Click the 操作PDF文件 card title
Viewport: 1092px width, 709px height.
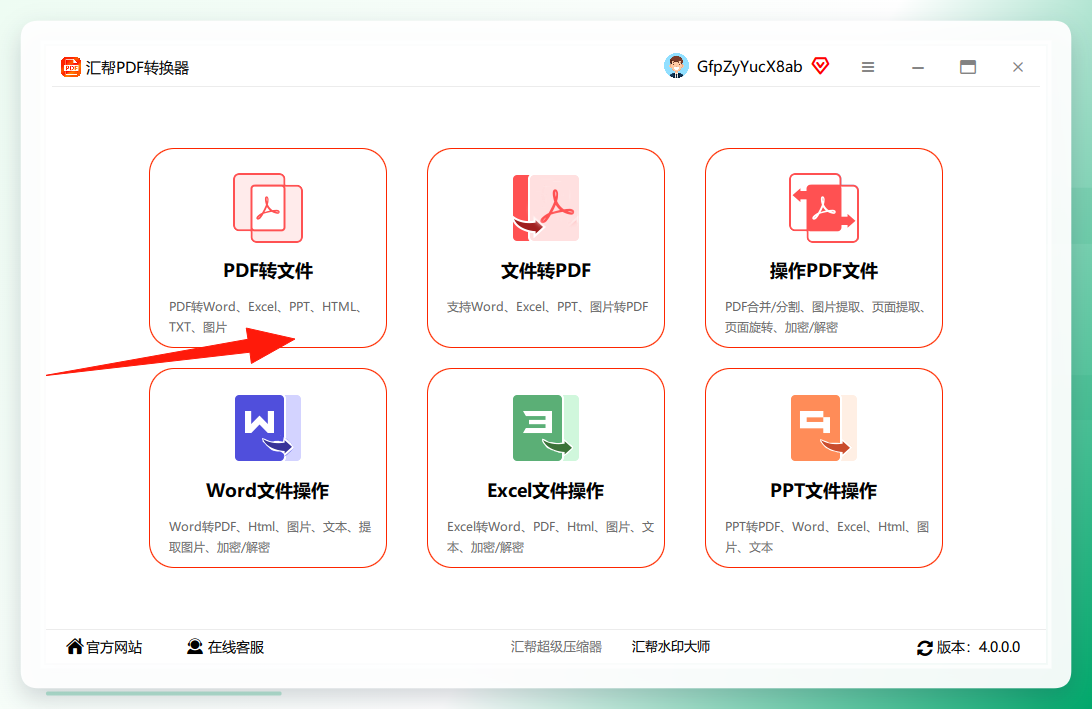coord(824,270)
